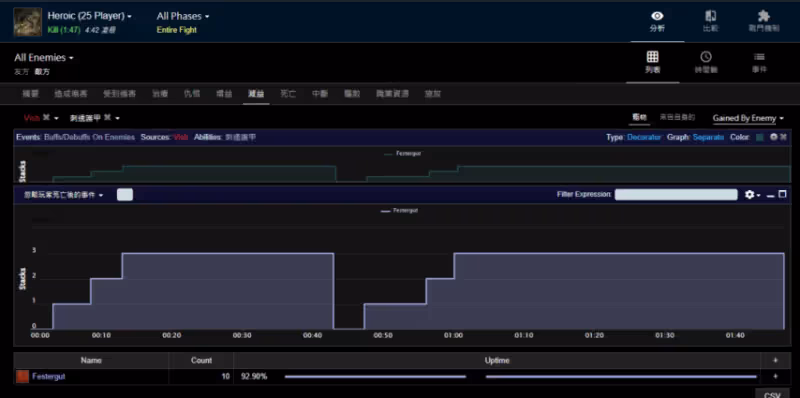The image size is (800, 398).
Task: Click the Festergut boss portrait thumbnail
Action: pyautogui.click(x=28, y=22)
